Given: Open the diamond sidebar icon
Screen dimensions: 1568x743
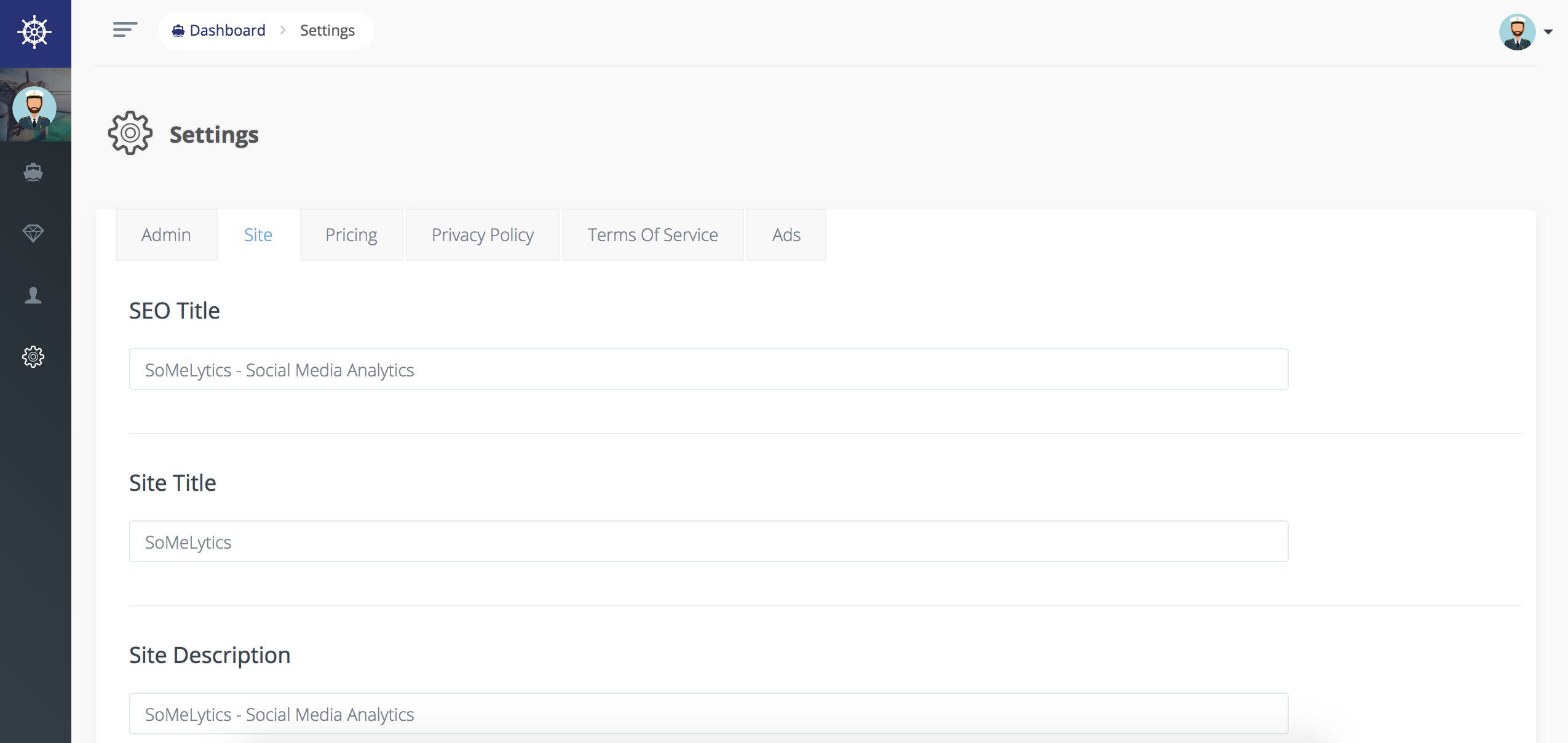Looking at the screenshot, I should click(33, 233).
